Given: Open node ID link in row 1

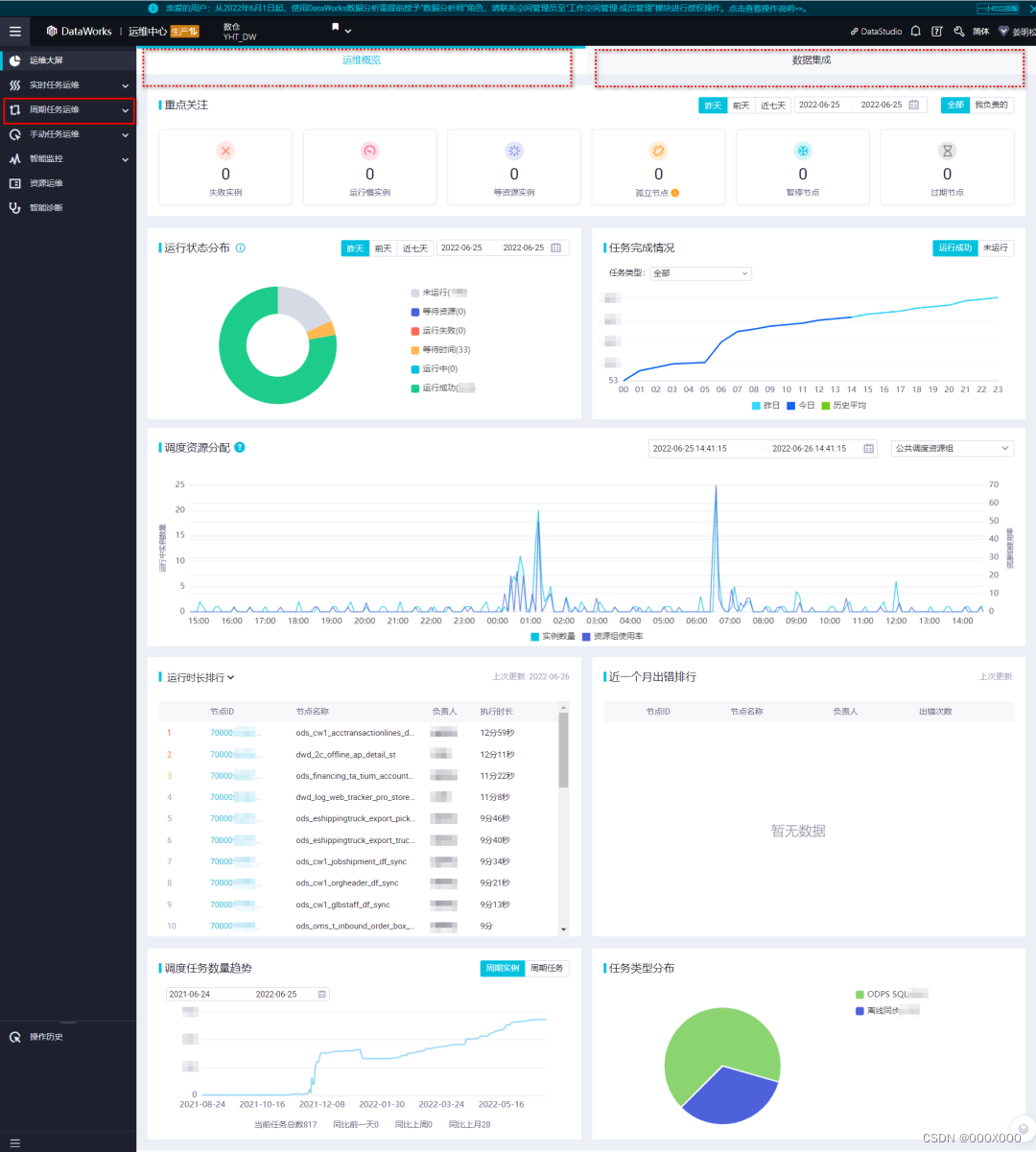Looking at the screenshot, I should coord(234,733).
